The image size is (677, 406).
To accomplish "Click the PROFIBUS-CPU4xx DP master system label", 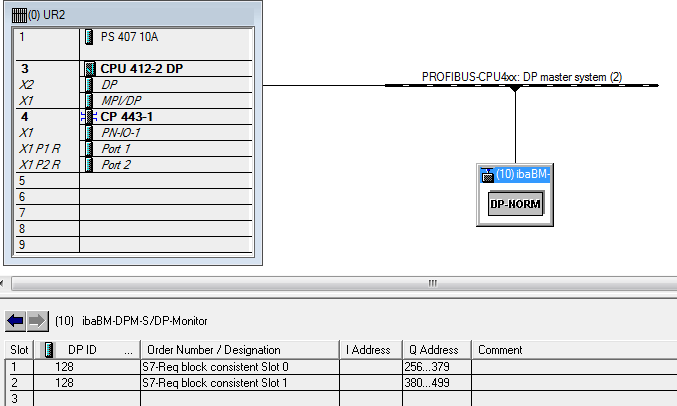I will coord(522,77).
